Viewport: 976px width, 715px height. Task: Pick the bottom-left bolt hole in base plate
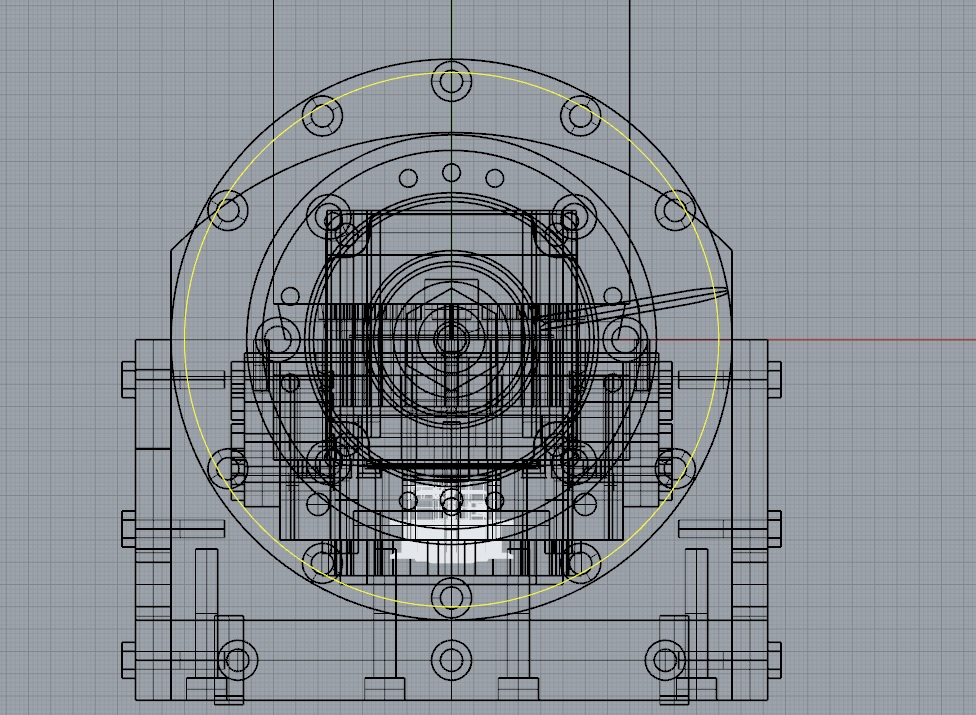237,660
